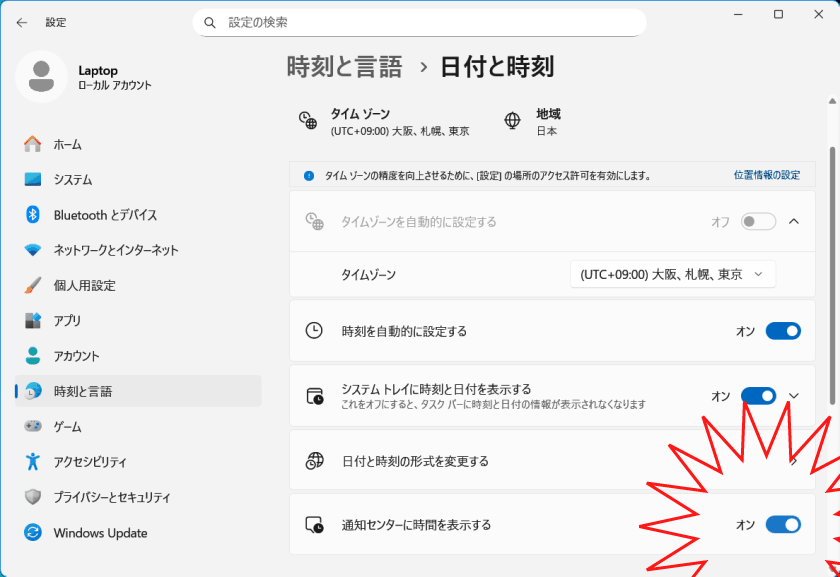Image resolution: width=840 pixels, height=577 pixels.
Task: Click the ゲーム controller icon
Action: (x=33, y=426)
